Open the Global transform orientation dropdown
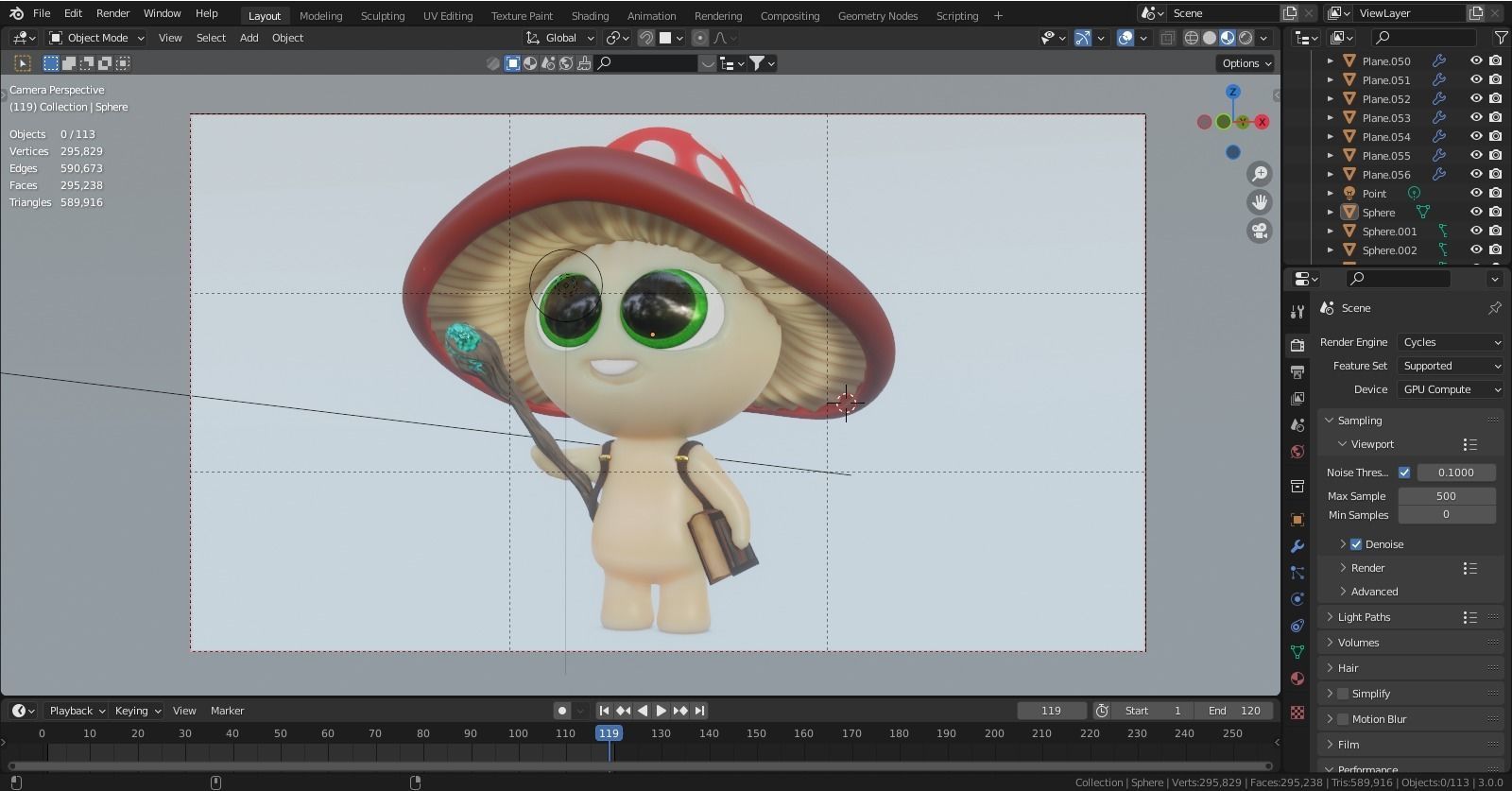1512x791 pixels. (560, 38)
